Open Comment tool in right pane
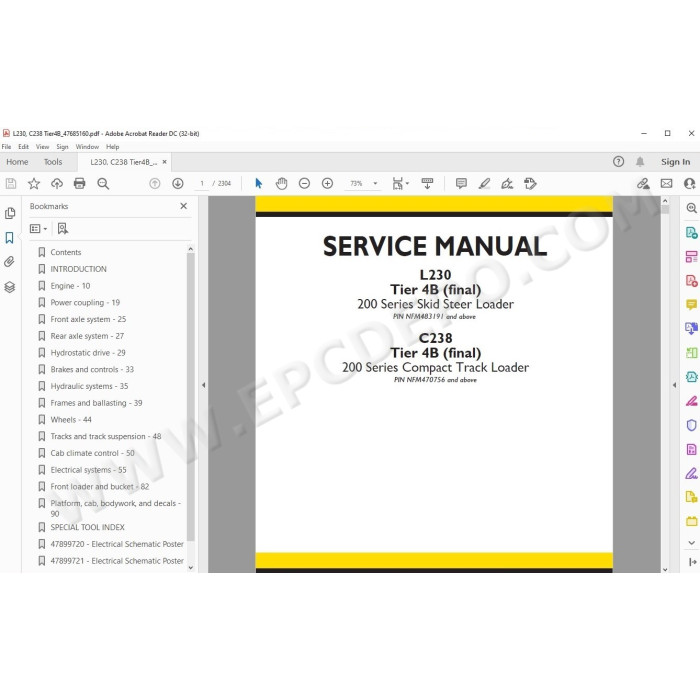The height and width of the screenshot is (700, 700). [x=692, y=305]
